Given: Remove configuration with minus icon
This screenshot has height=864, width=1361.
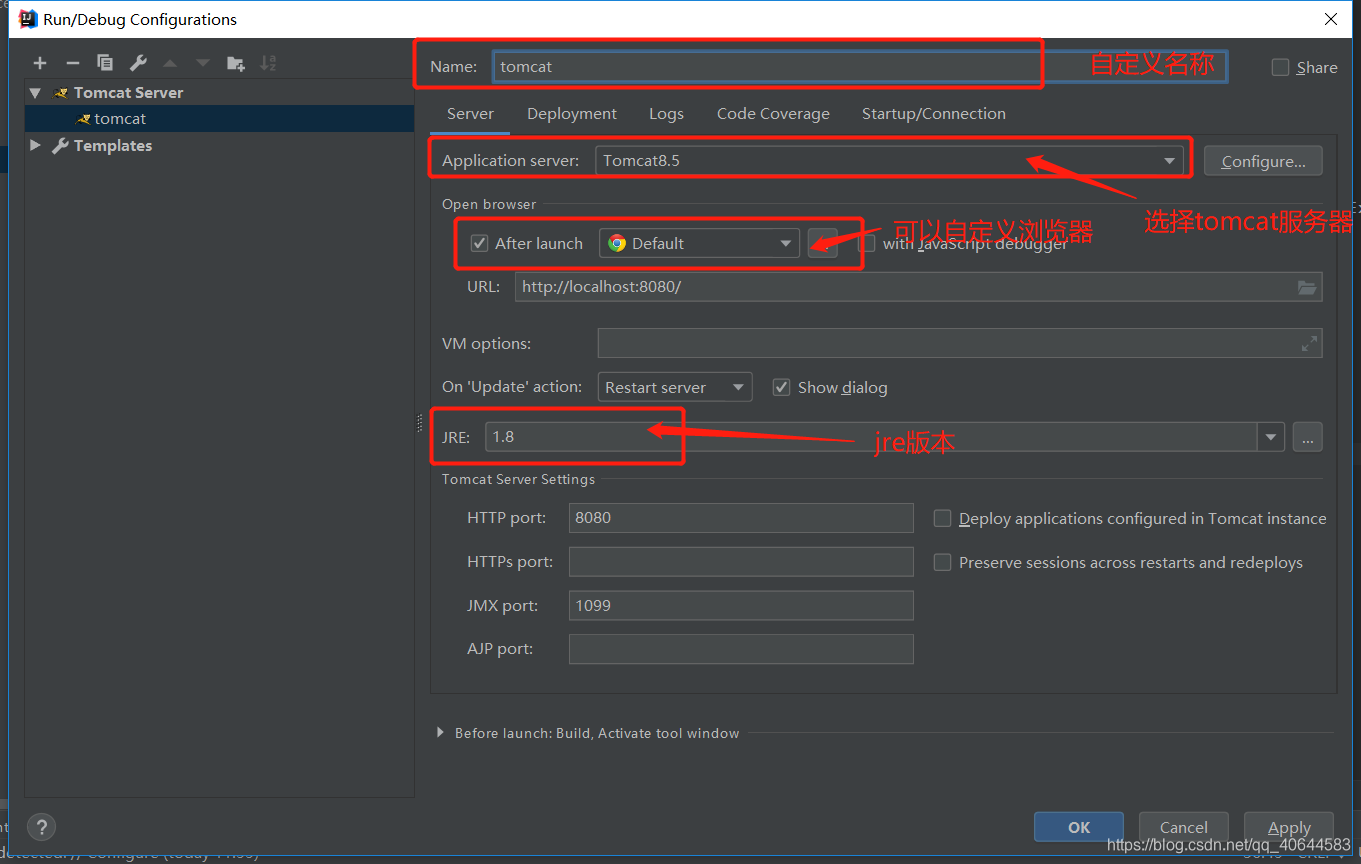Looking at the screenshot, I should (x=72, y=63).
